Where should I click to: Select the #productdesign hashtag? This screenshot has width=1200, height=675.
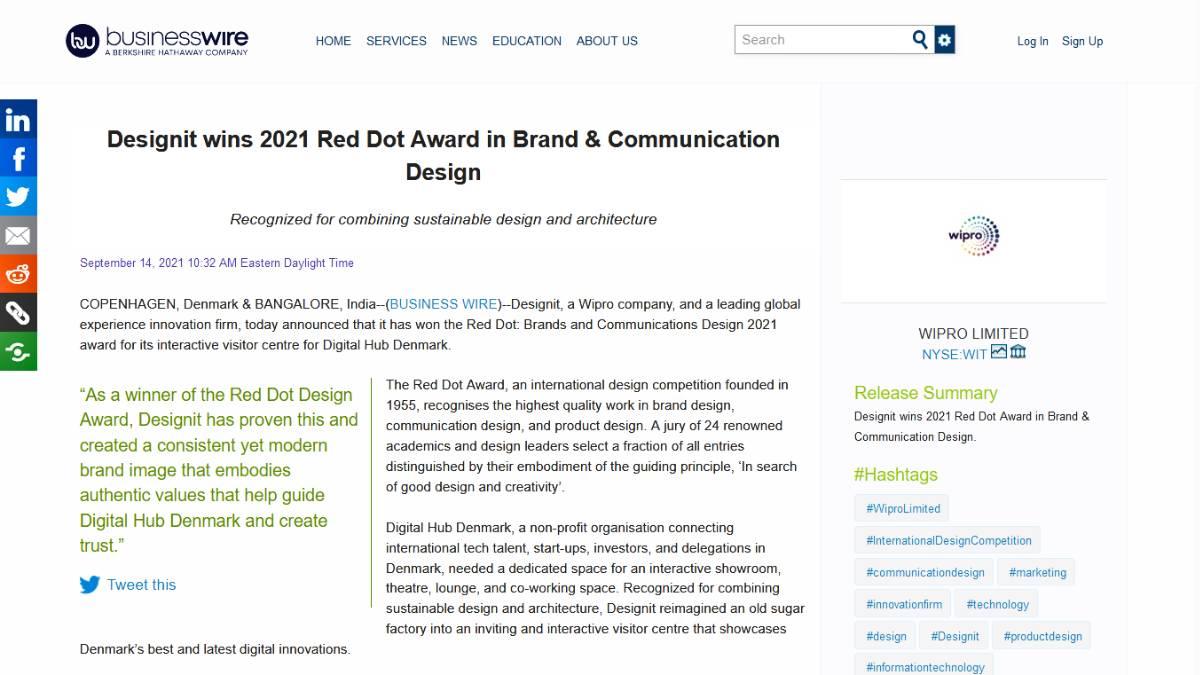pyautogui.click(x=1042, y=636)
